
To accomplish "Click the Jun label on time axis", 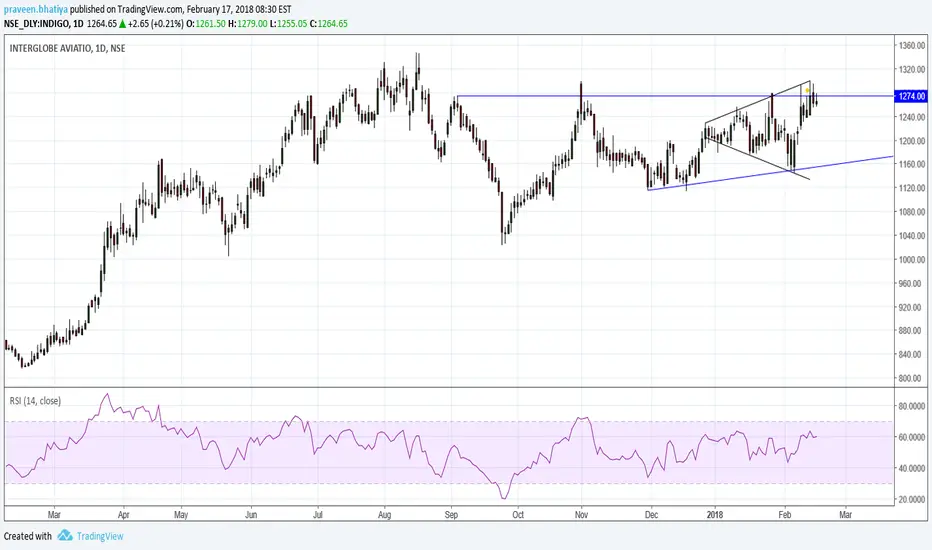I will click(x=251, y=515).
